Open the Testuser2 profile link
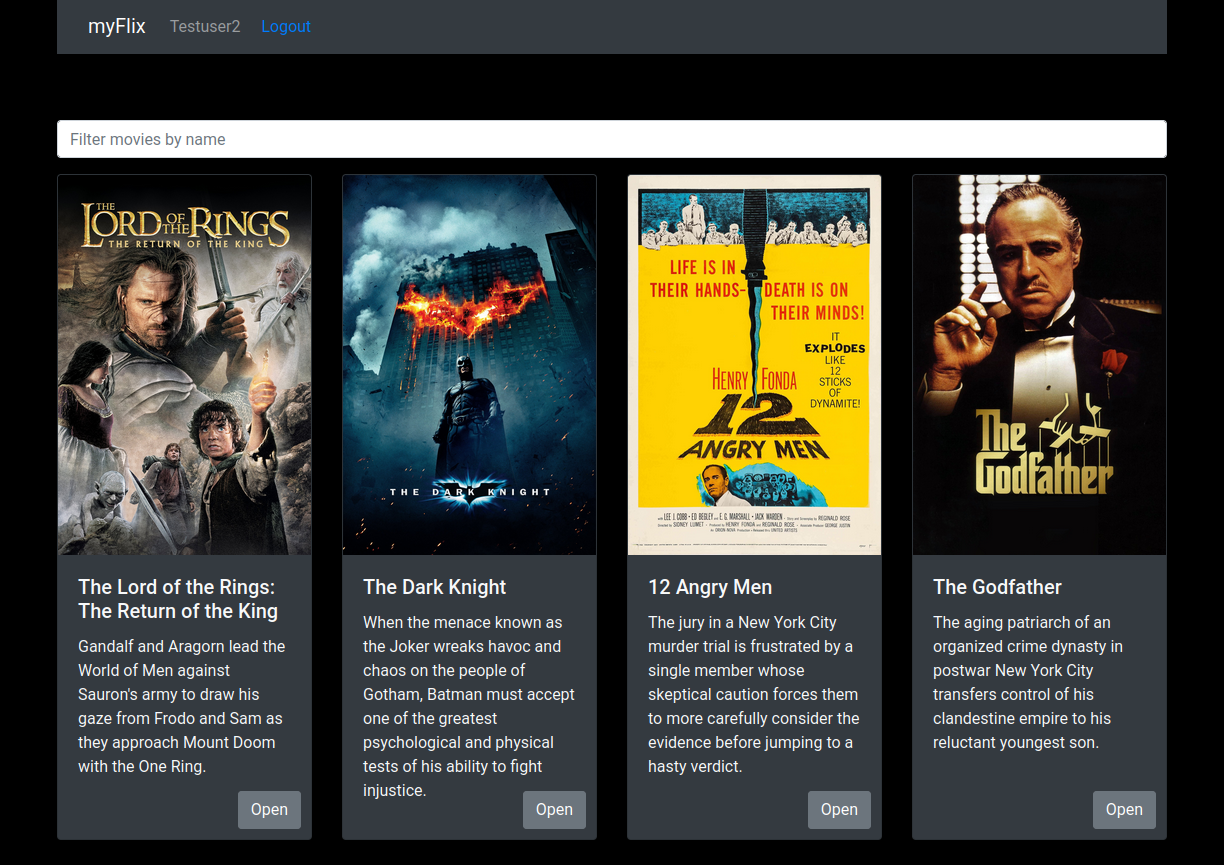Viewport: 1224px width, 865px height. click(x=205, y=27)
